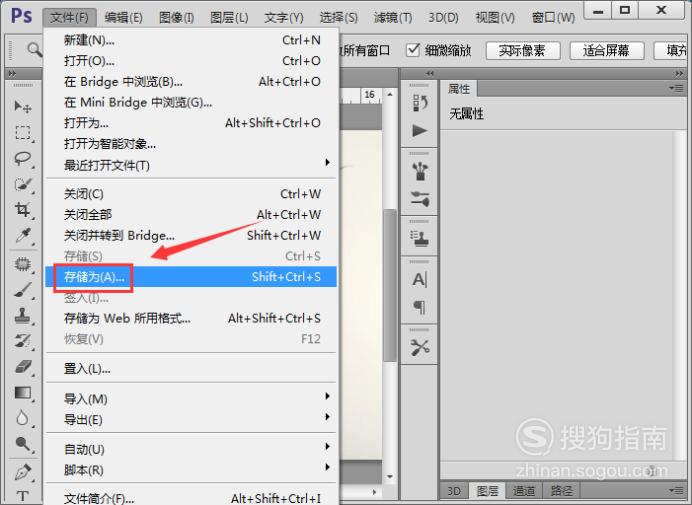Viewport: 692px width, 505px height.
Task: Click the canvas vertical scrollbar thumb
Action: [x=390, y=285]
